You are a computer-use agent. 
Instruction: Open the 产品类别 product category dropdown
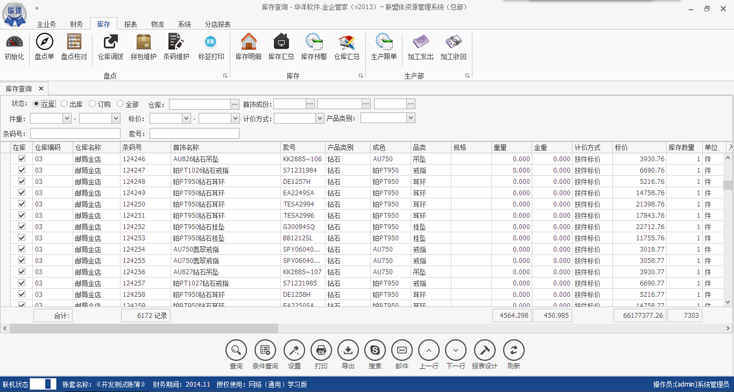click(x=411, y=118)
